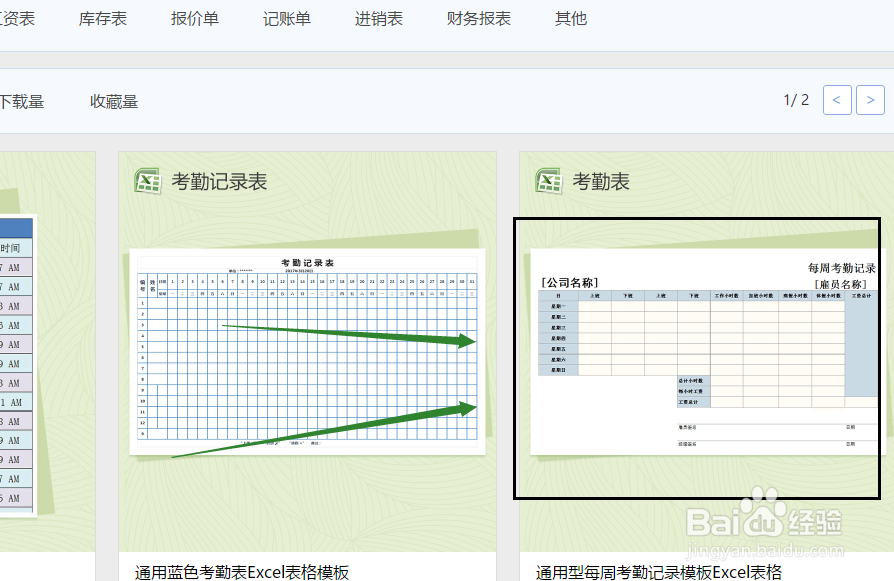Go to the next page of templates
This screenshot has width=894, height=581.
pyautogui.click(x=870, y=99)
